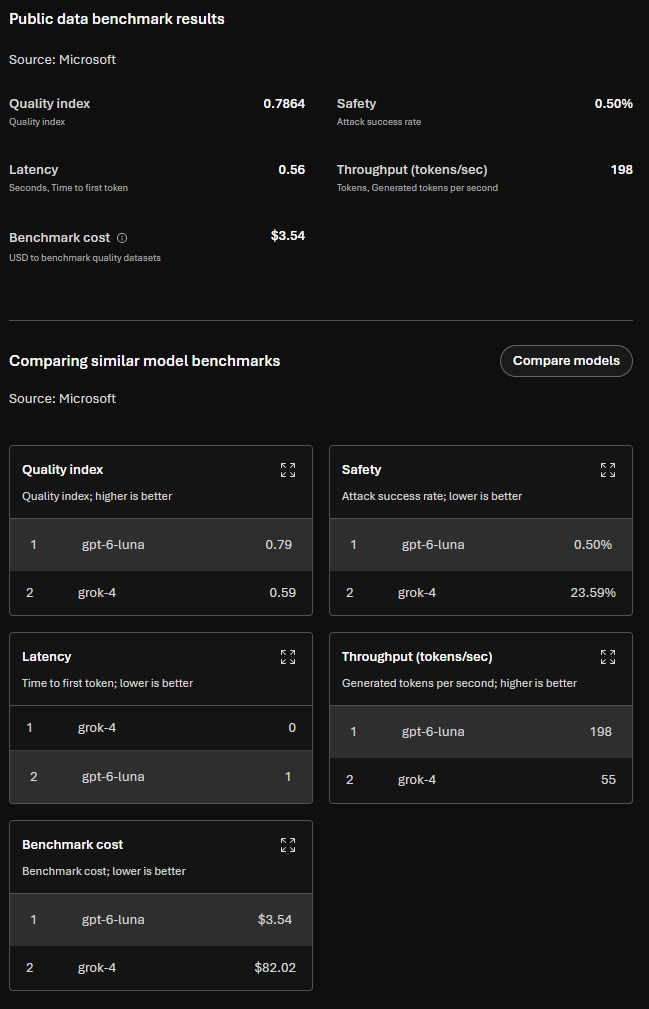
Task: Select grok-4 row in Latency card
Action: point(161,728)
